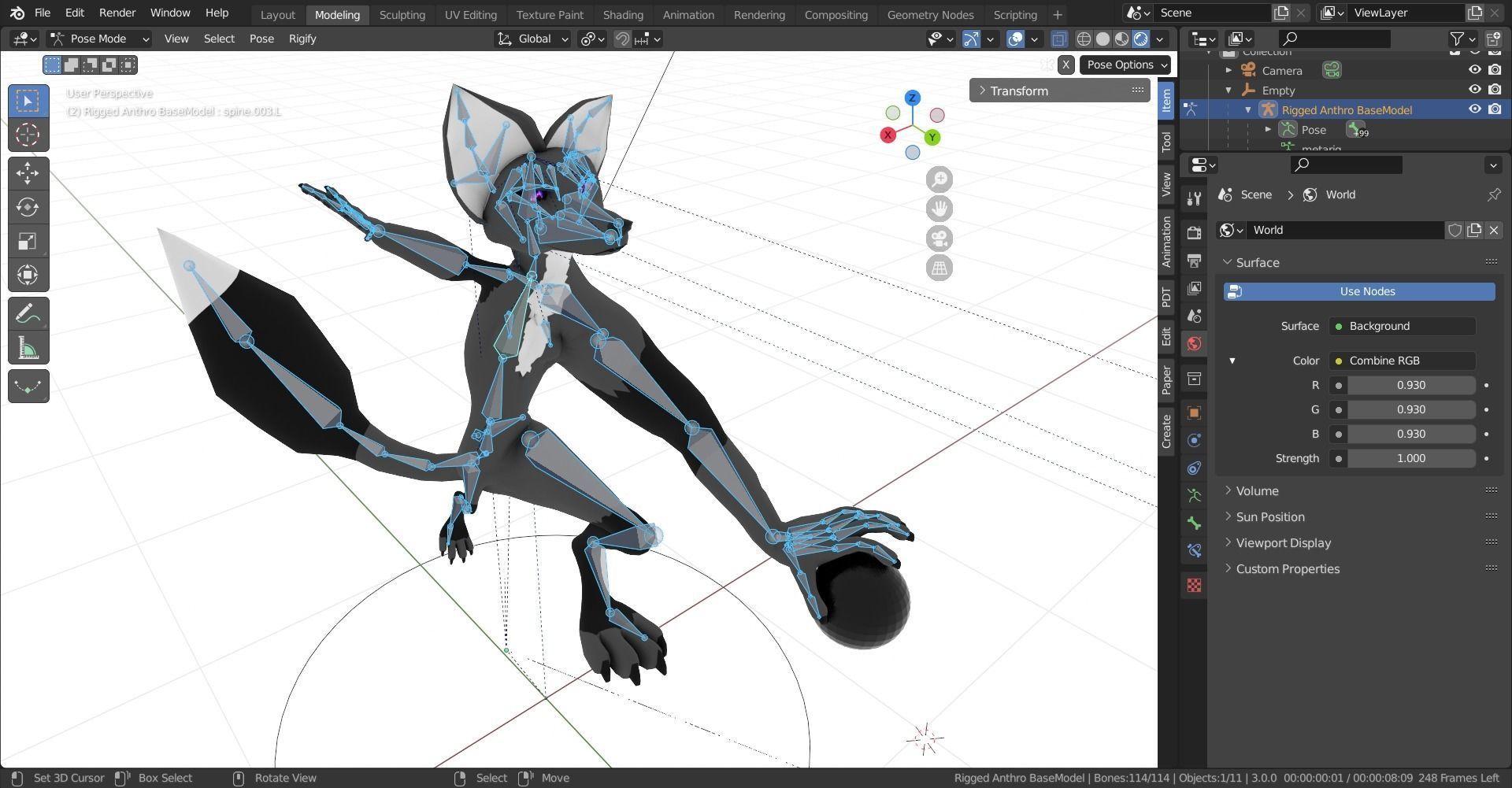Open Bone properties tab icon
The image size is (1512, 788).
click(x=1194, y=523)
